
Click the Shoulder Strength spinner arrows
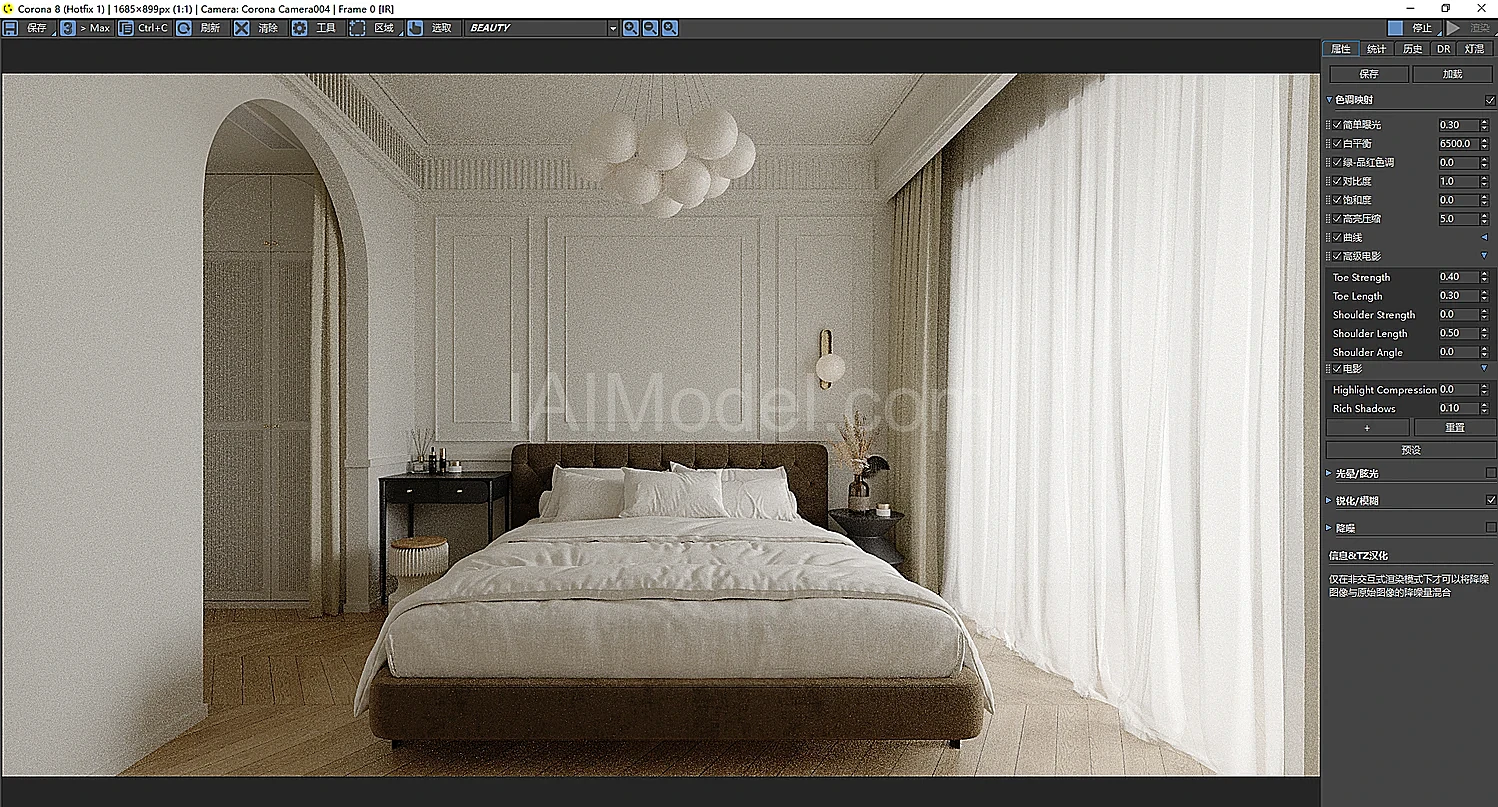(x=1484, y=314)
